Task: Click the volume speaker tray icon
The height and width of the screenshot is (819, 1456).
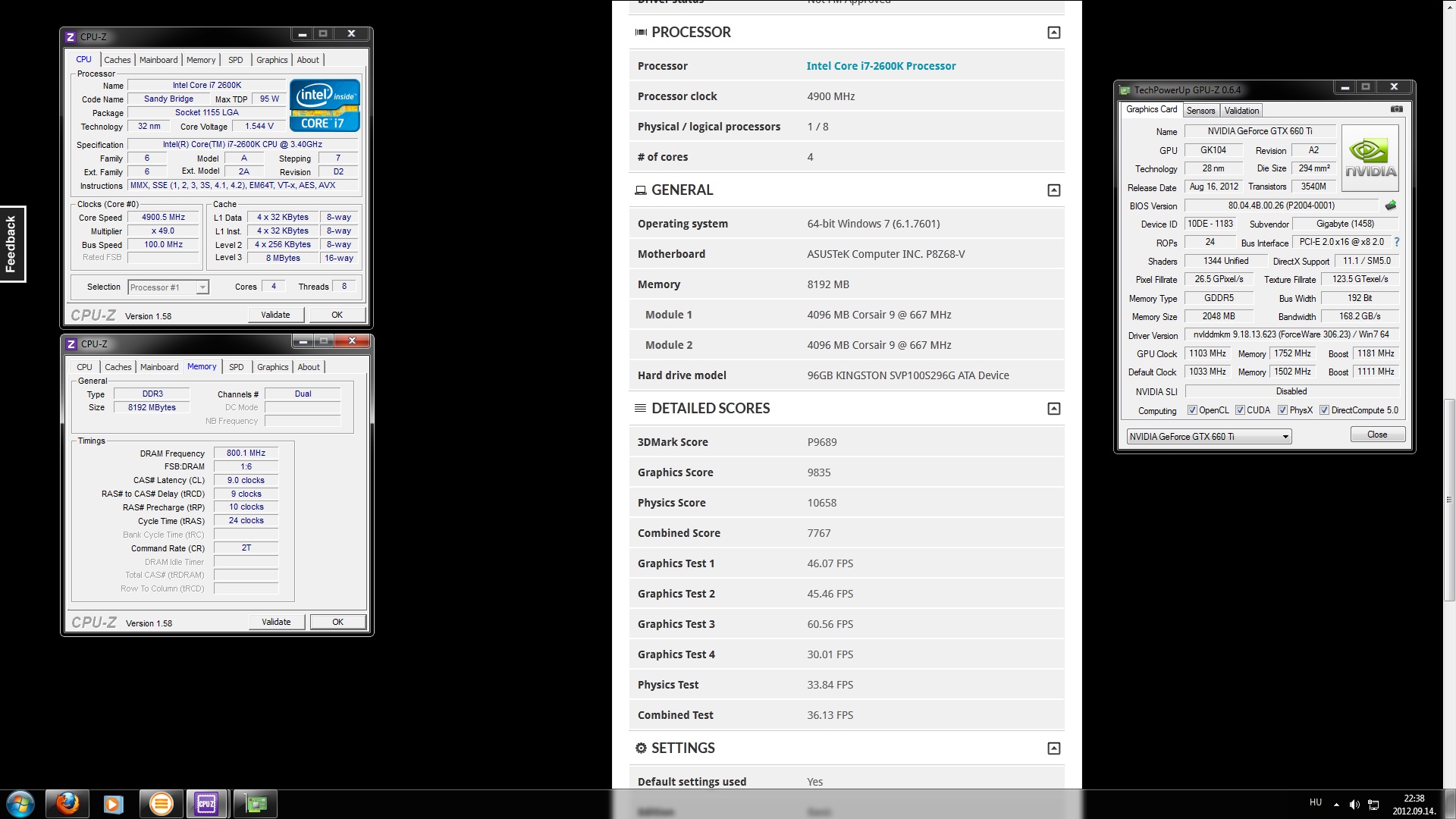Action: point(1354,804)
